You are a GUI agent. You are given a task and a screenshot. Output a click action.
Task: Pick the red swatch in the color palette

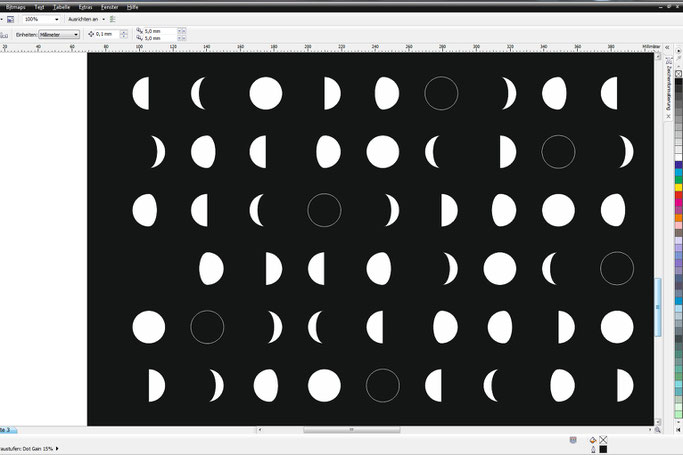pyautogui.click(x=679, y=195)
